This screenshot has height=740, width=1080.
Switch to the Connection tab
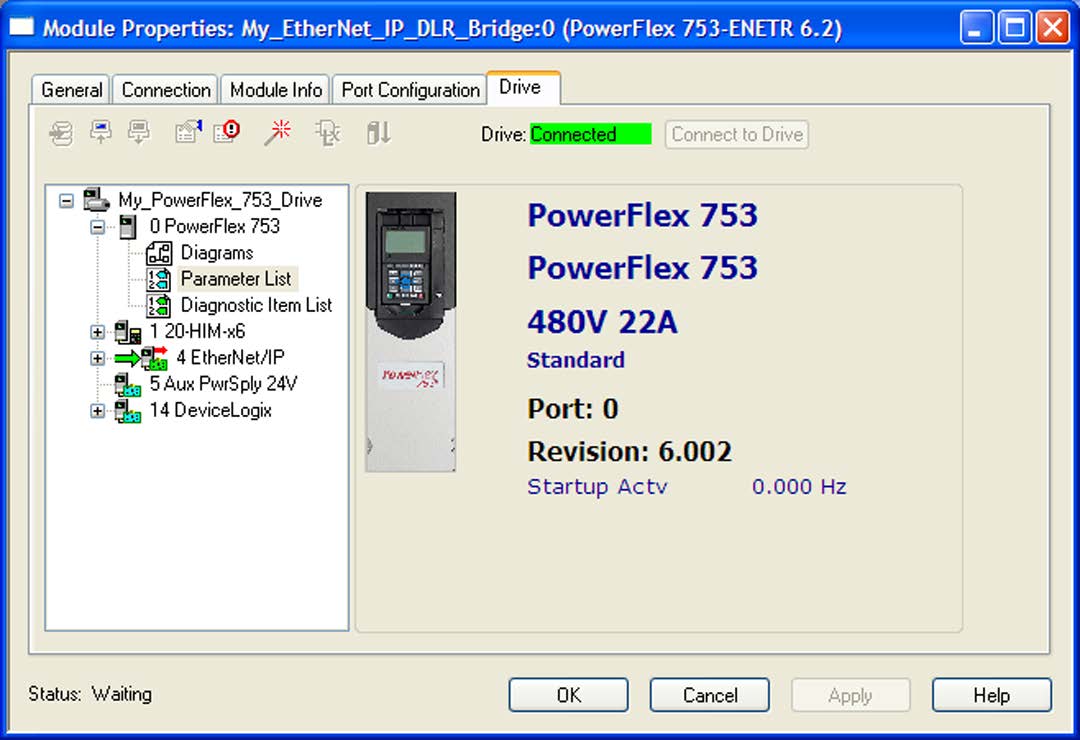click(x=166, y=90)
